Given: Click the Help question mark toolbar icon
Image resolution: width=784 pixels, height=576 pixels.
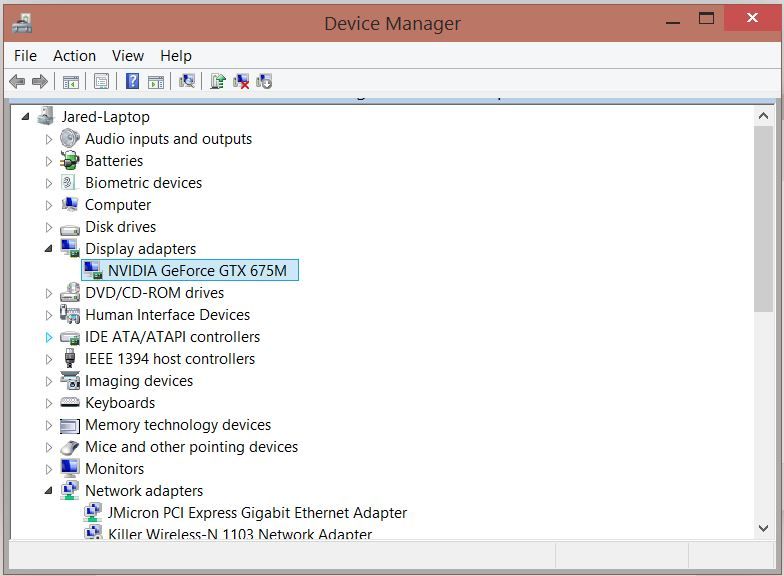Looking at the screenshot, I should (132, 81).
